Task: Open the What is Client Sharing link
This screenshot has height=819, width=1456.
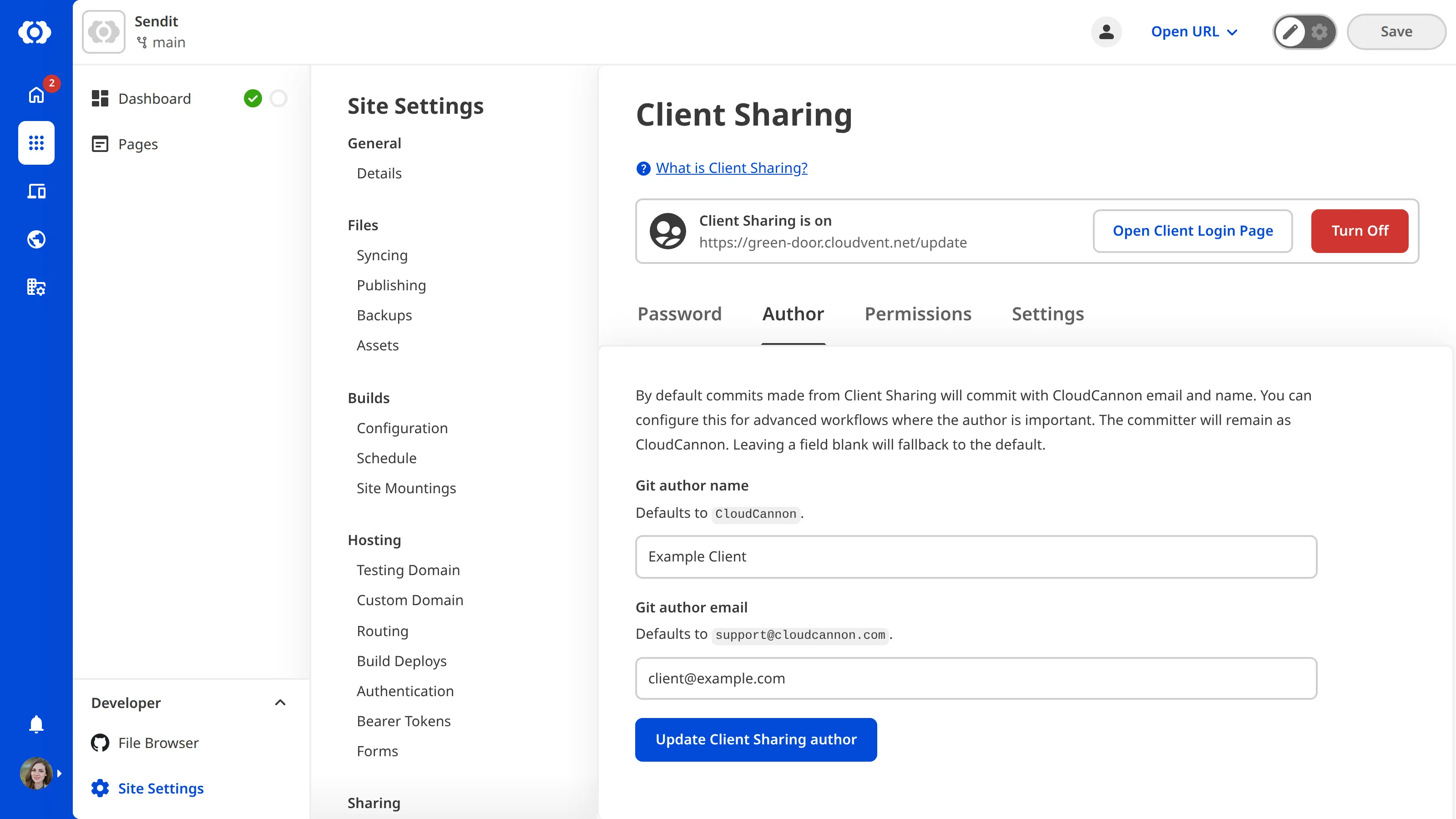Action: 731,168
